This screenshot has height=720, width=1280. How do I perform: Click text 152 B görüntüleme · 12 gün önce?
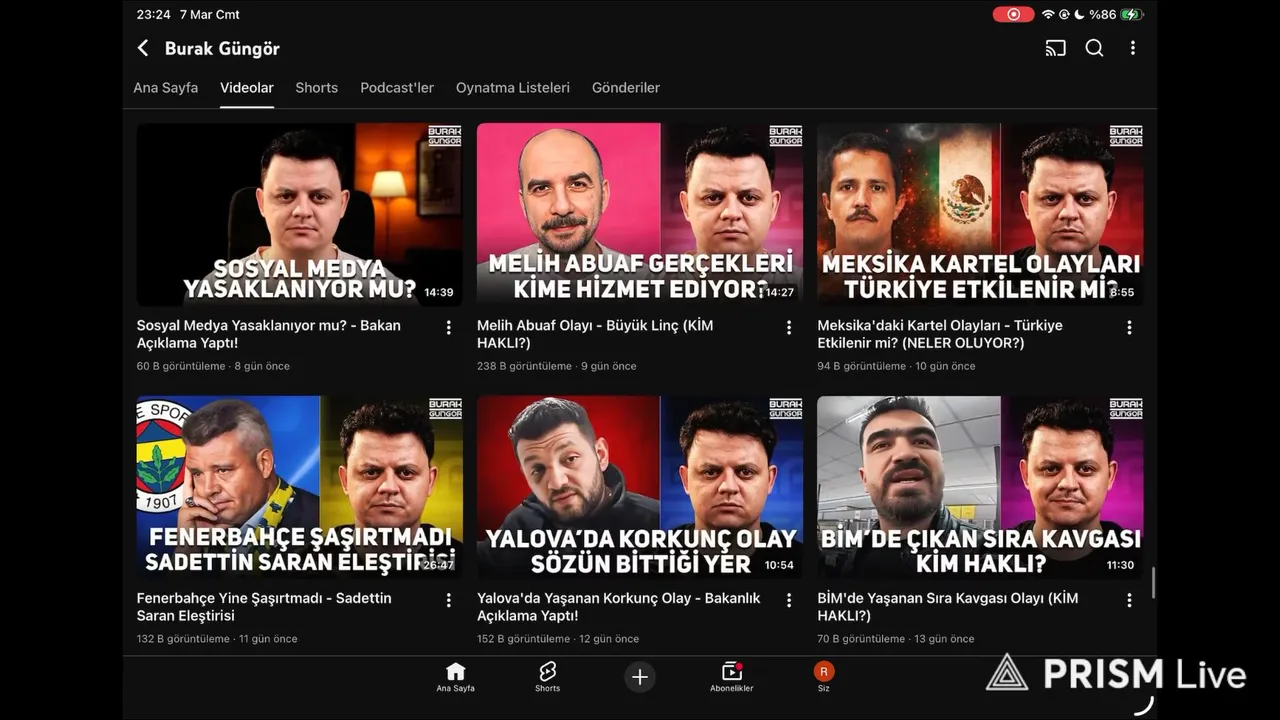point(558,638)
